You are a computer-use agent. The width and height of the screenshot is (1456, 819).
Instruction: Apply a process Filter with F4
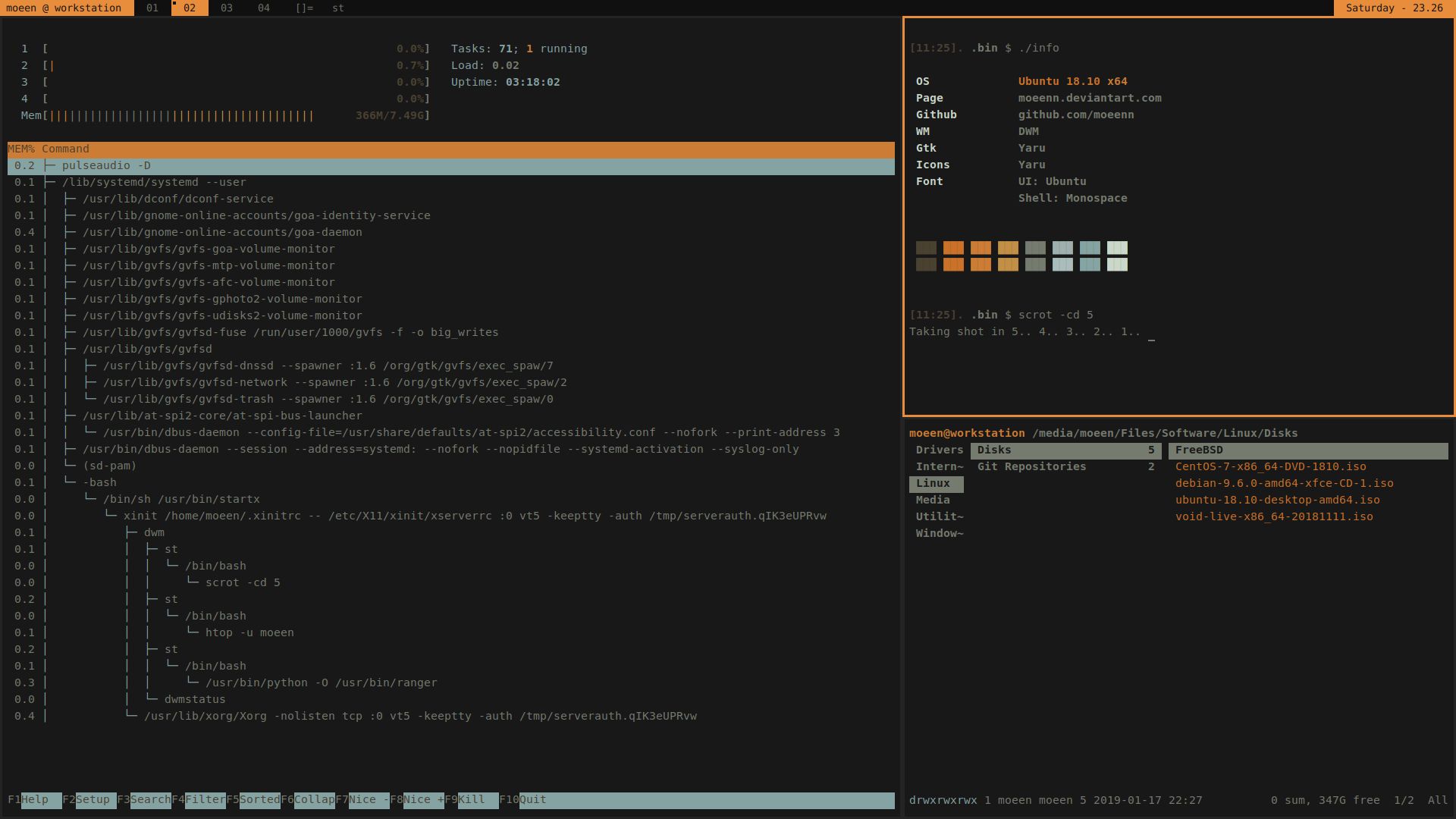tap(205, 799)
